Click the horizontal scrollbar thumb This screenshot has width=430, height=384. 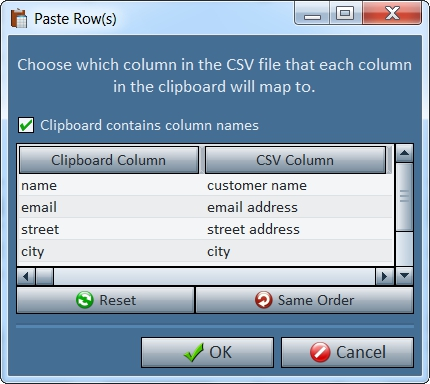tap(44, 276)
